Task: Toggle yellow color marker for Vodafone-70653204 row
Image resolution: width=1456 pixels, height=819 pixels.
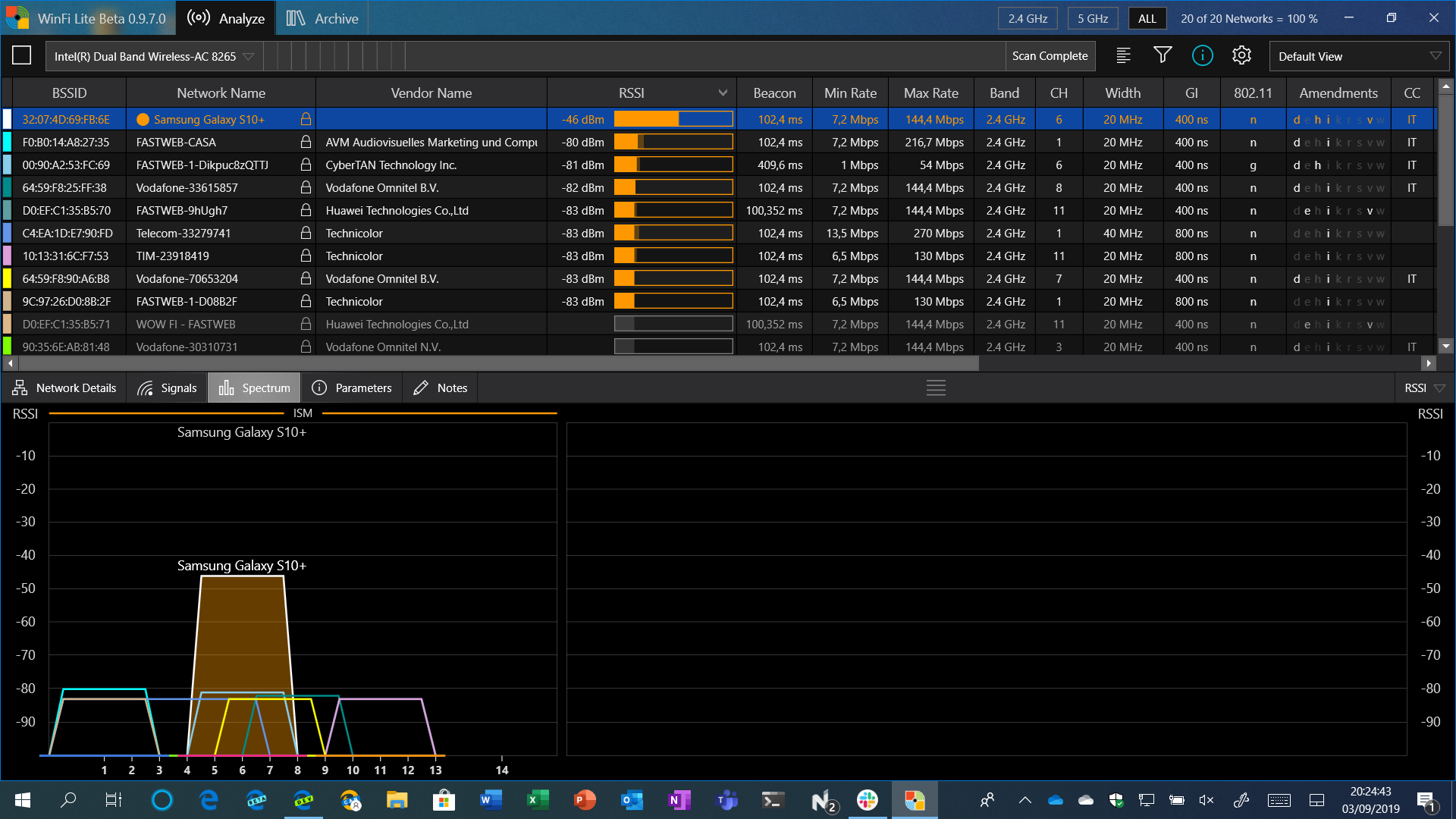Action: pyautogui.click(x=7, y=278)
